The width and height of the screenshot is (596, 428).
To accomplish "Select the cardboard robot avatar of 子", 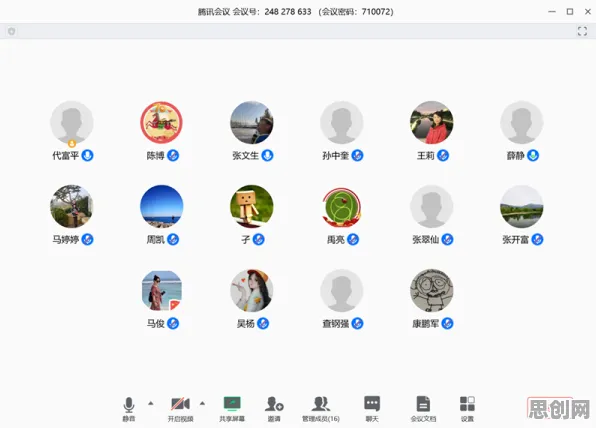I will point(252,206).
